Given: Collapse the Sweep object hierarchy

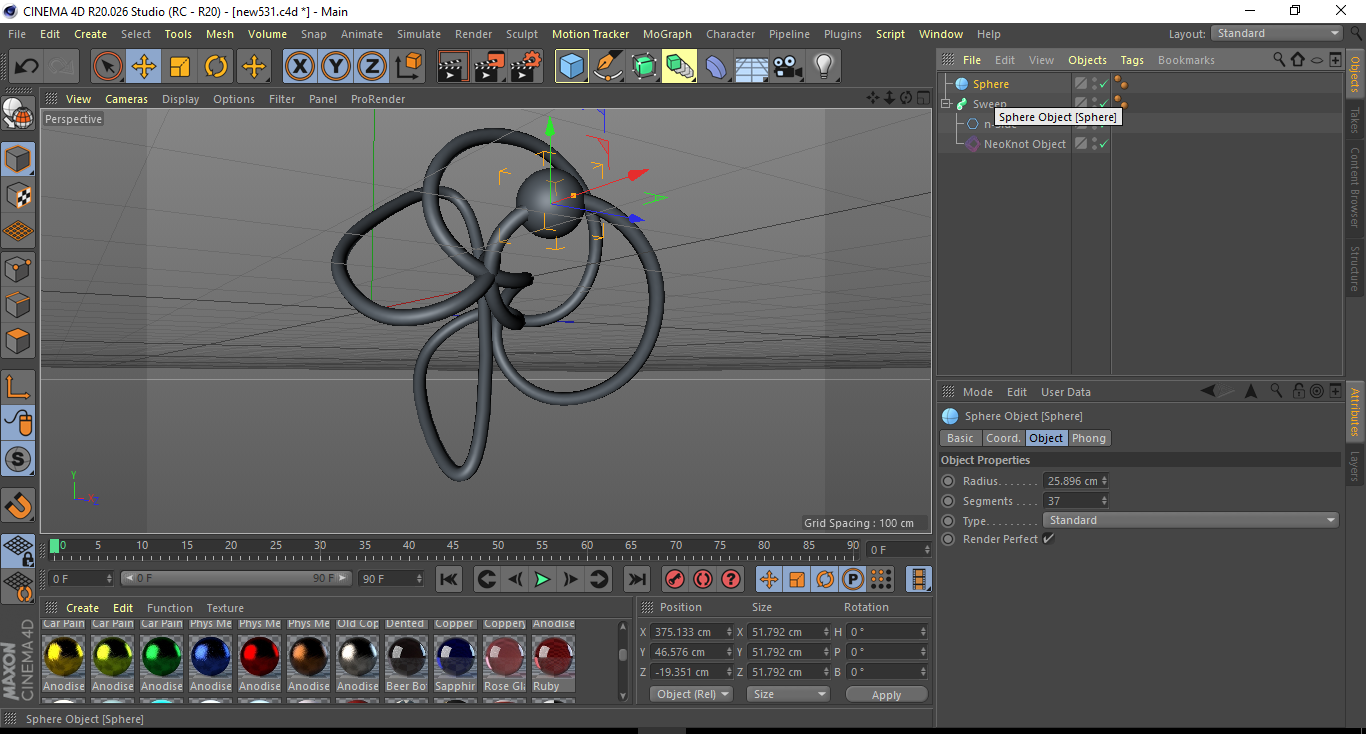Looking at the screenshot, I should (x=946, y=104).
